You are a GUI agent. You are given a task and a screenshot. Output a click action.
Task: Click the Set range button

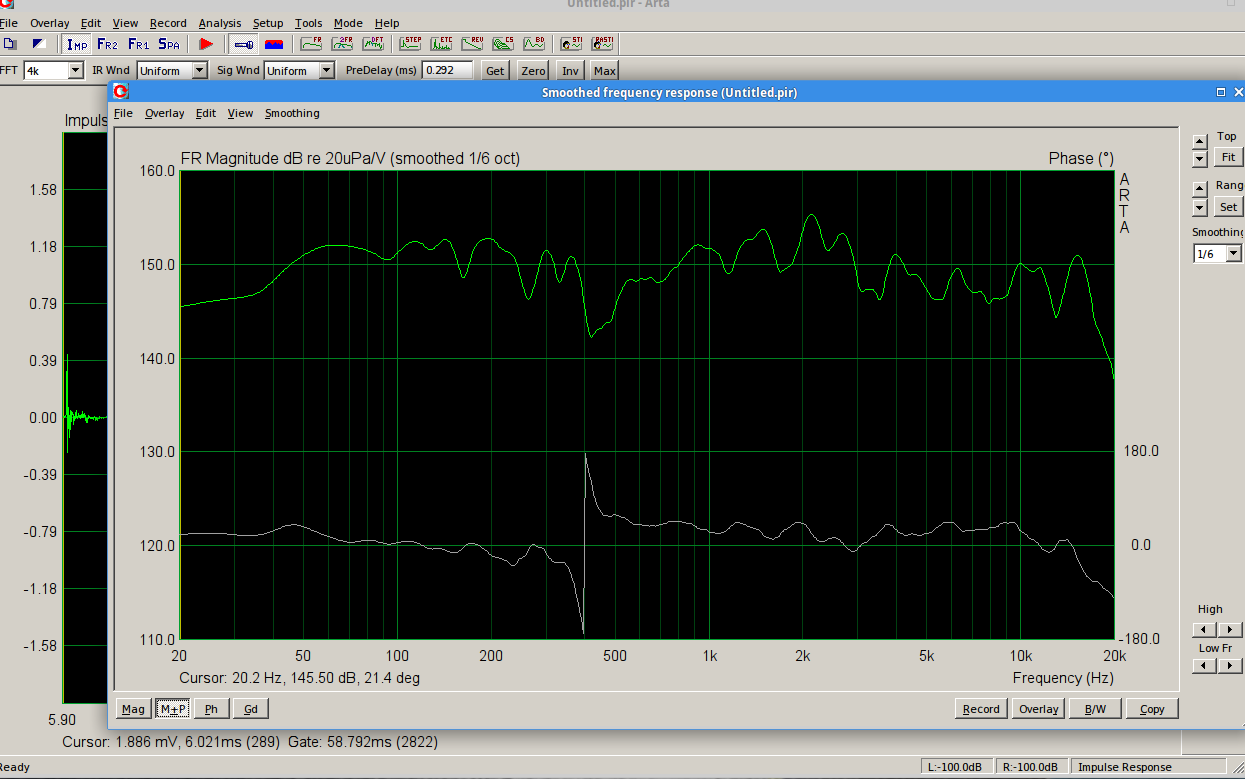click(x=1229, y=207)
